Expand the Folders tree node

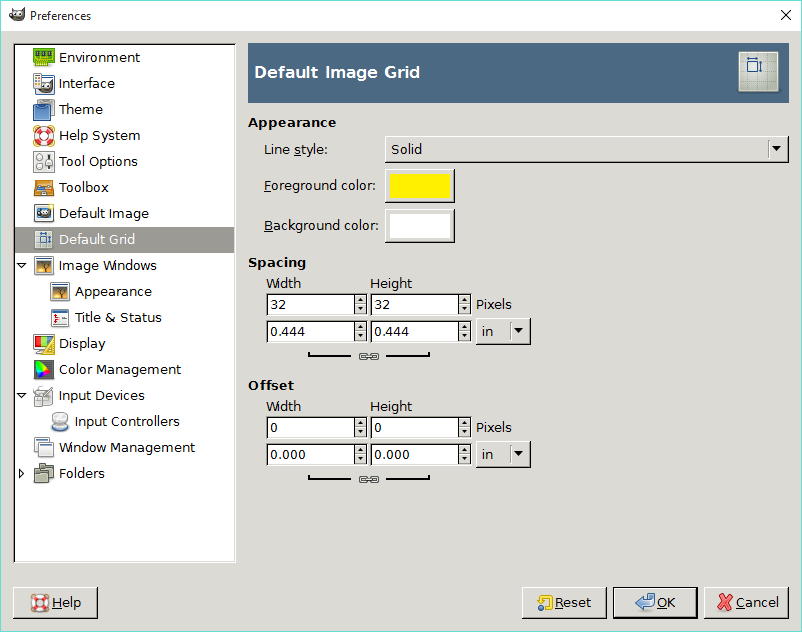point(21,473)
